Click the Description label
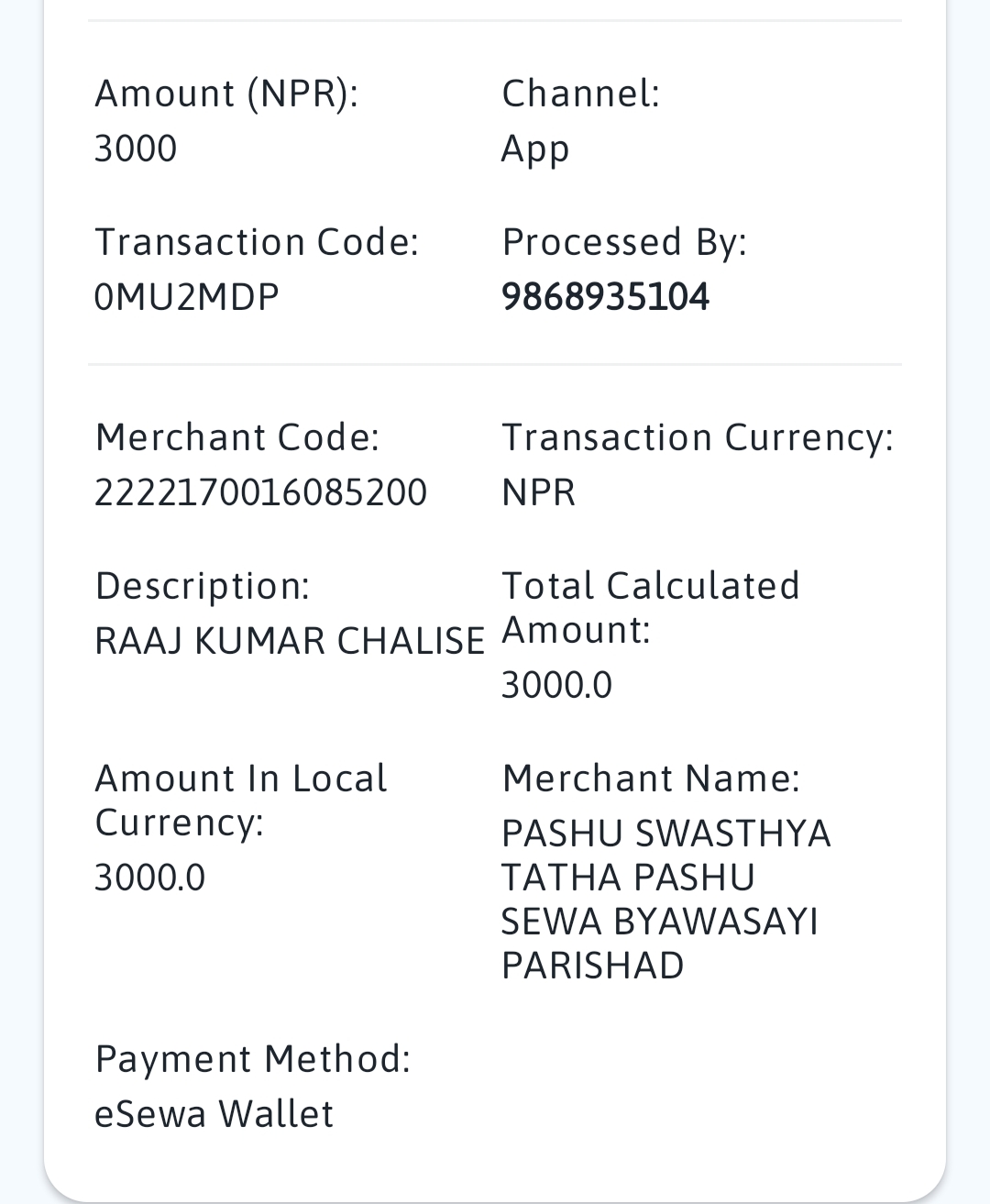 tap(203, 587)
